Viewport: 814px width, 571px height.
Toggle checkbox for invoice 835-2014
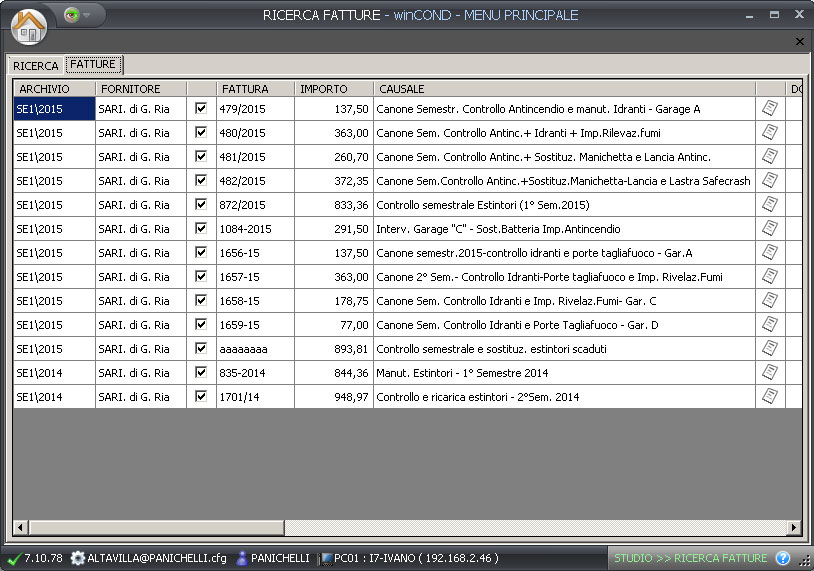[201, 372]
